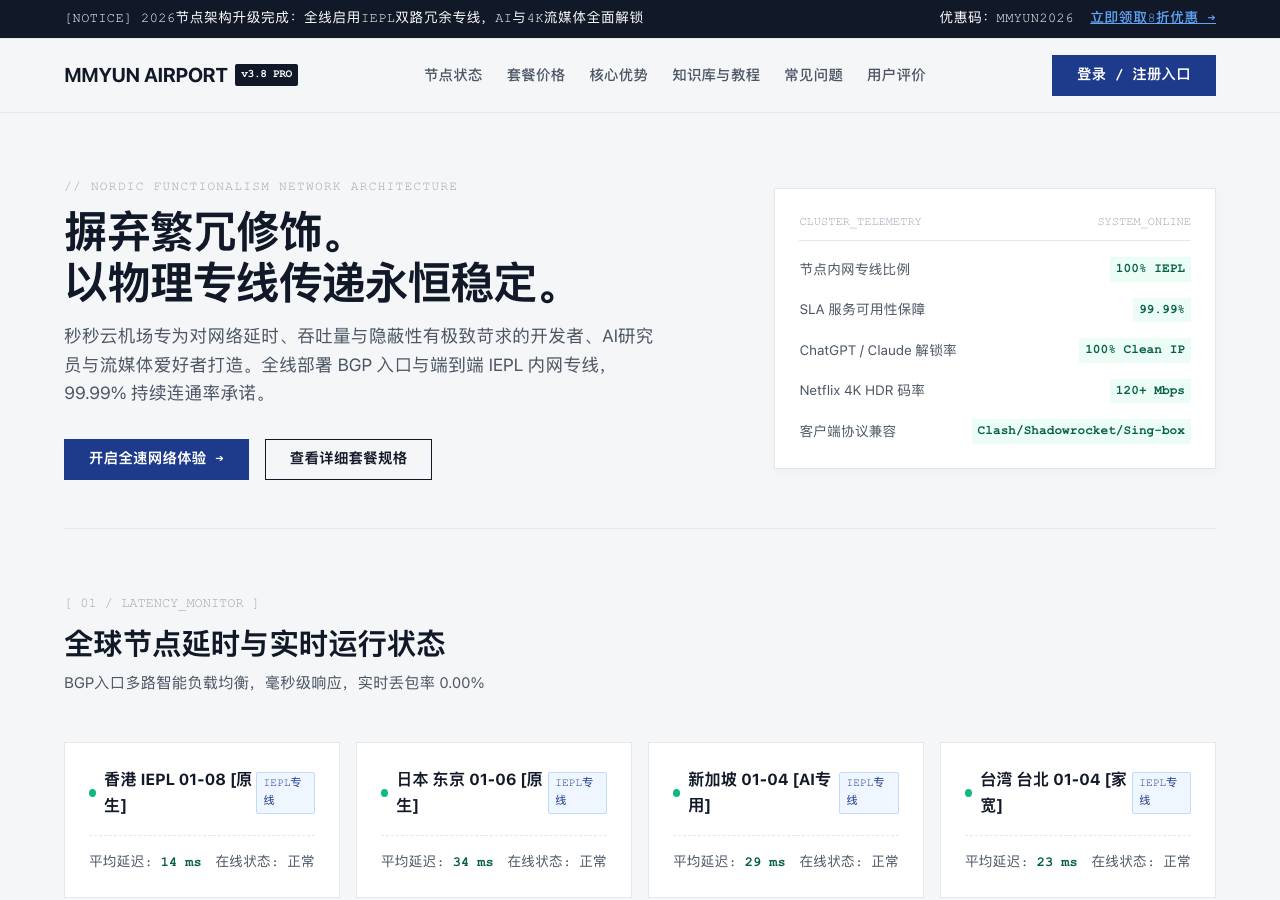Screen dimensions: 1280x900
Task: Click the MMYUN AIRPORT logo
Action: [146, 75]
